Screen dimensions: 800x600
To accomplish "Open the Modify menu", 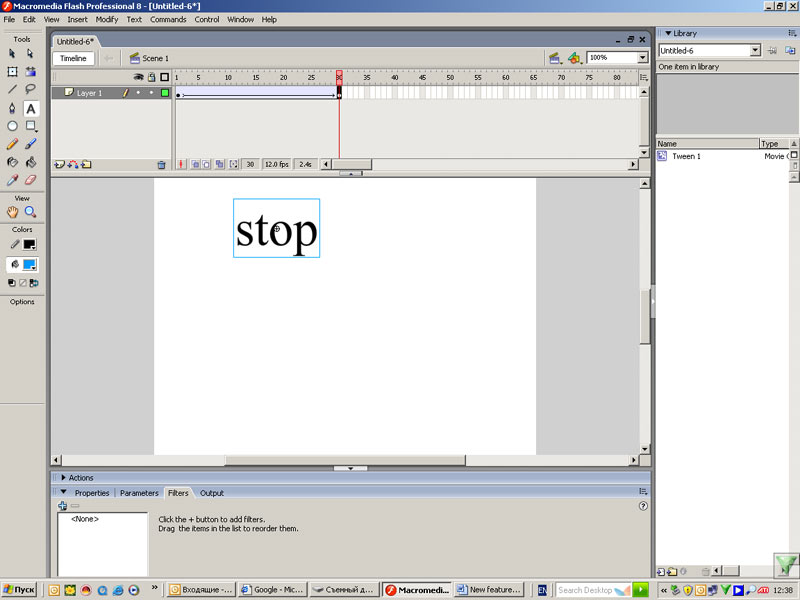I will pyautogui.click(x=106, y=19).
